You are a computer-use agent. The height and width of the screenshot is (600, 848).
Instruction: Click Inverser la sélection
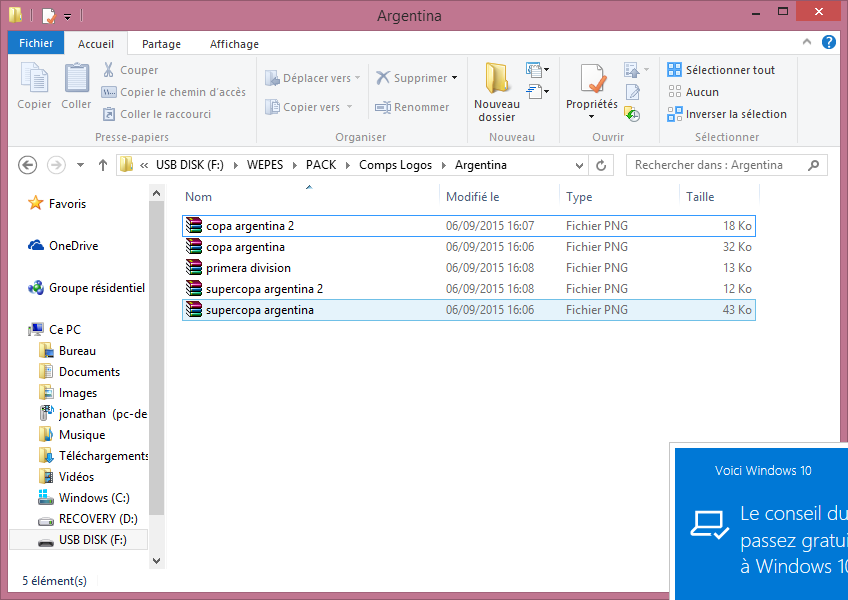click(727, 114)
